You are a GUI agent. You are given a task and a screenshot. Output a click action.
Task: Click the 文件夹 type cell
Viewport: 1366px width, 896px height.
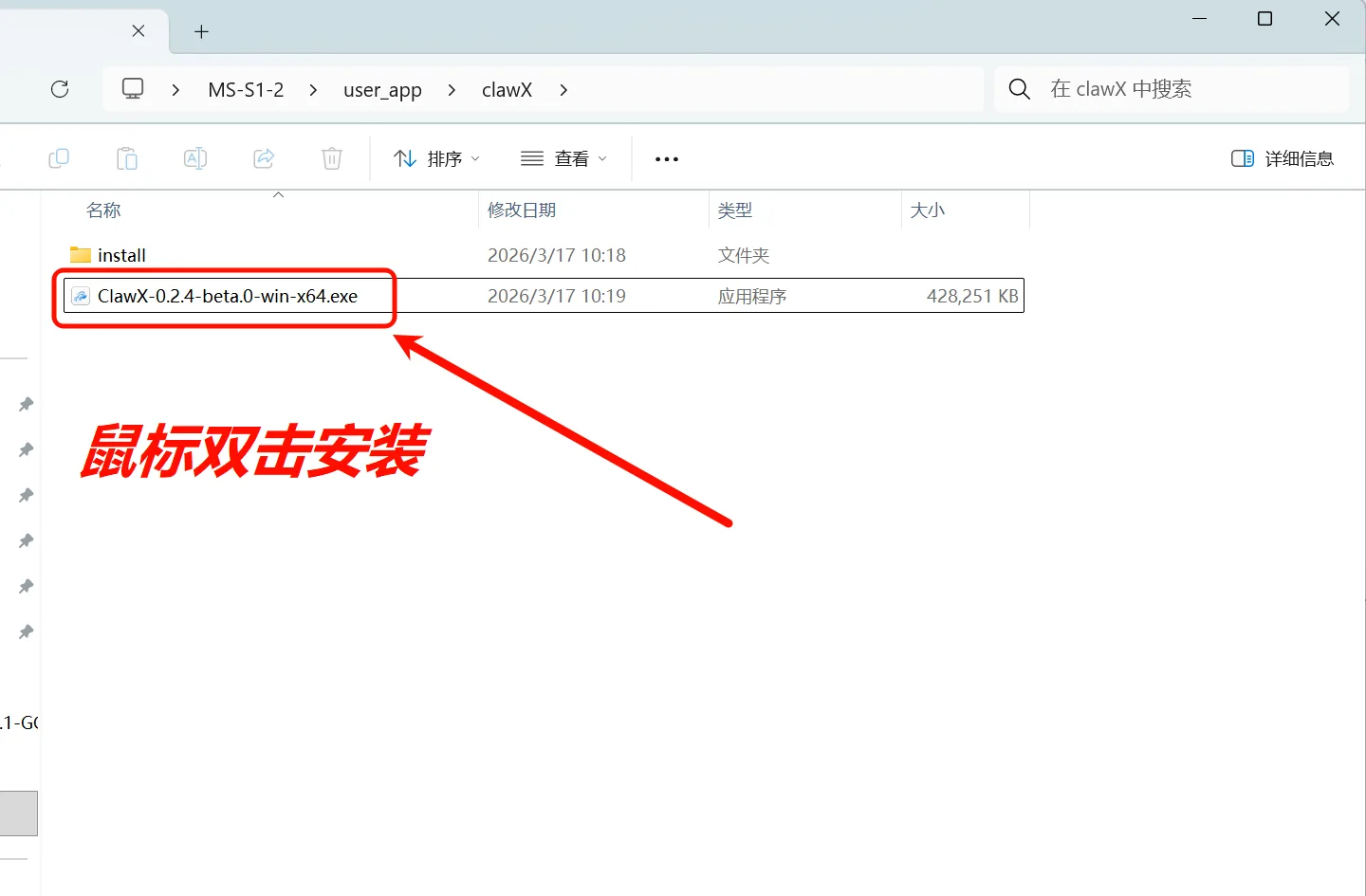tap(744, 255)
